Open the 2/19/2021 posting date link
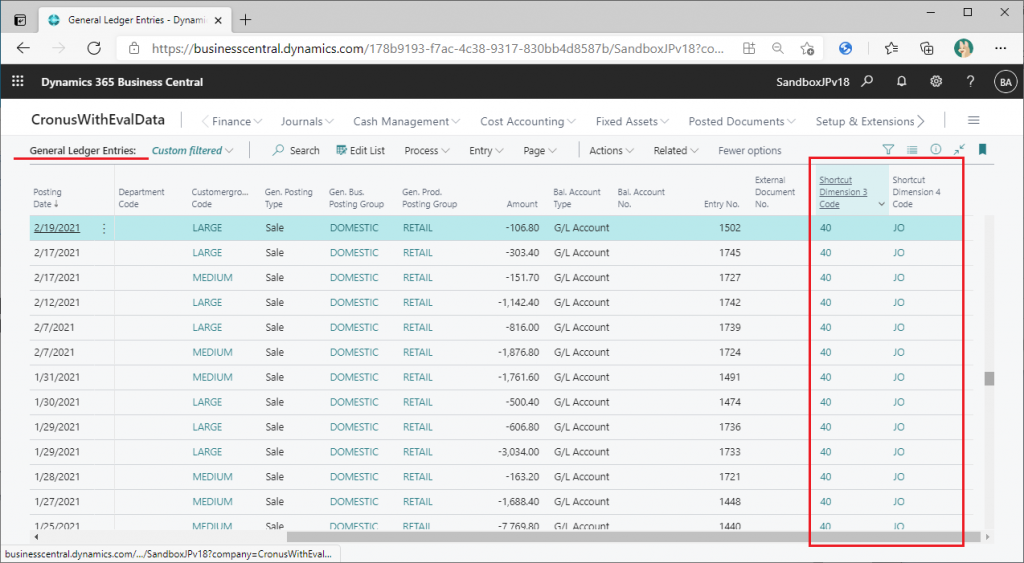The image size is (1024, 563). click(57, 228)
